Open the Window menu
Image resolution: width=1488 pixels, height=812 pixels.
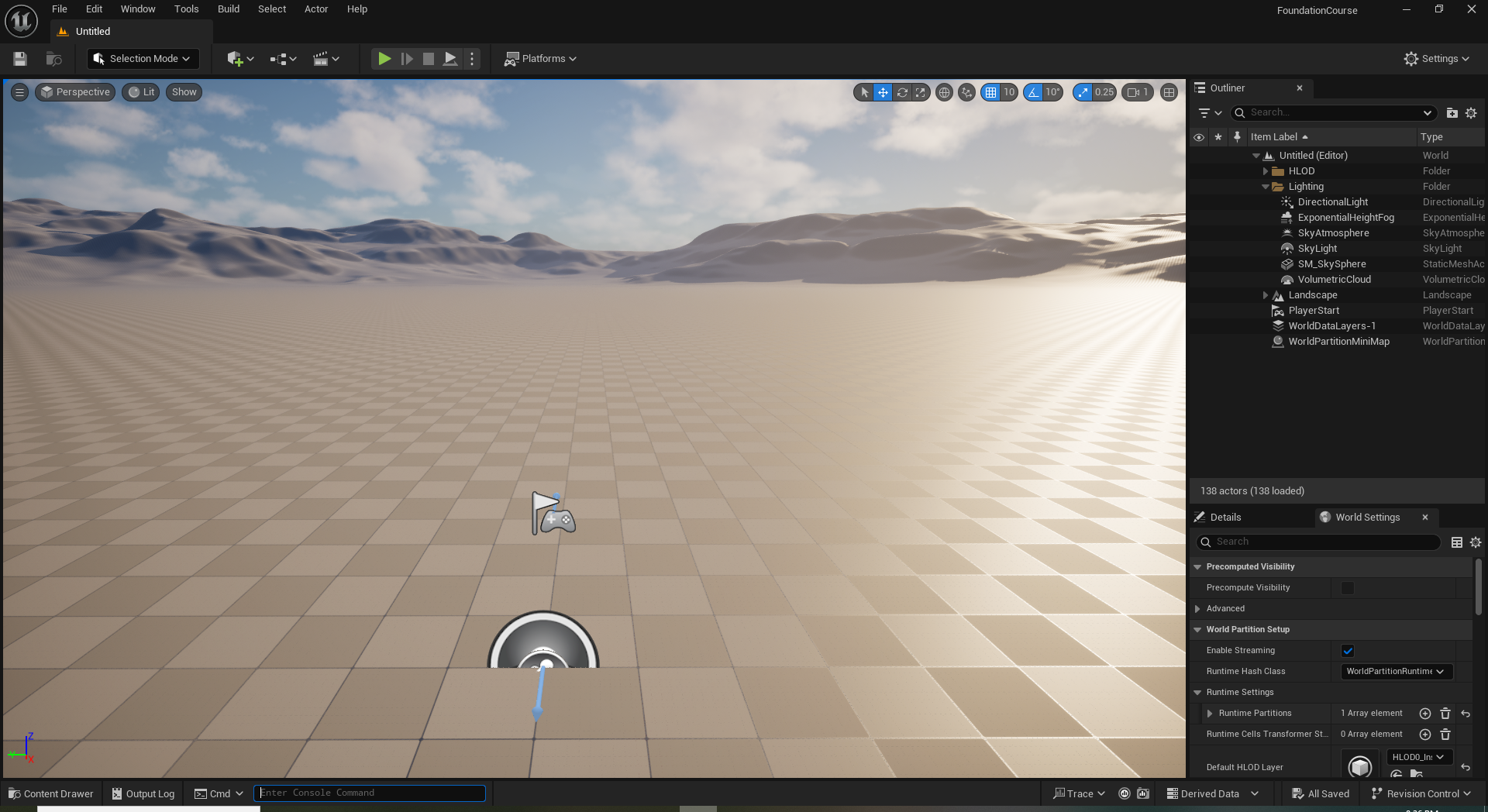click(138, 9)
